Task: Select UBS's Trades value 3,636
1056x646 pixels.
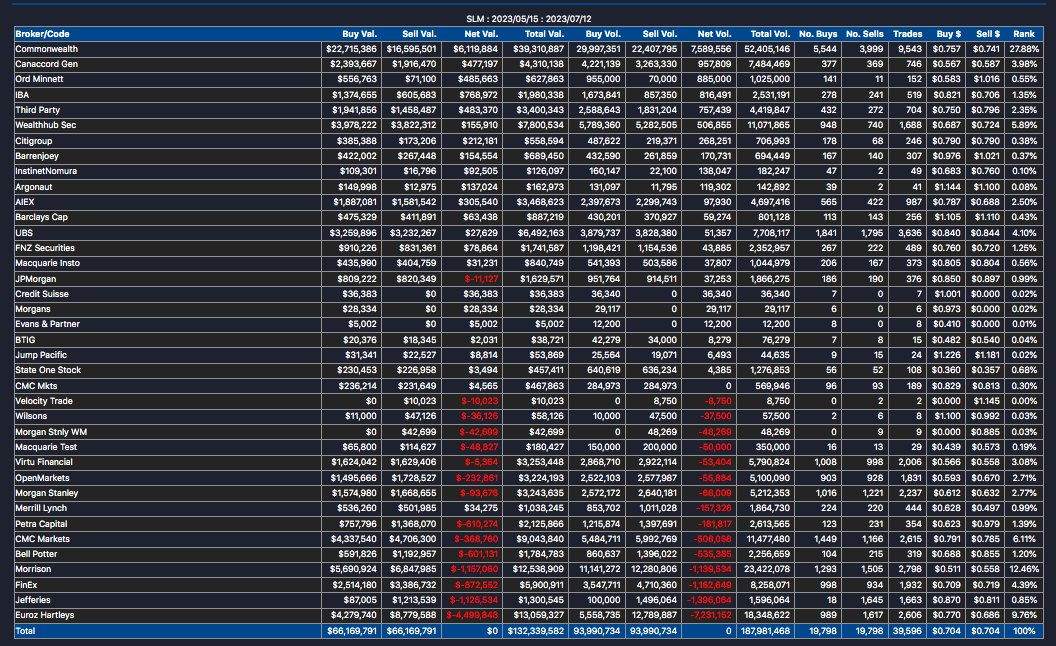Action: click(910, 233)
